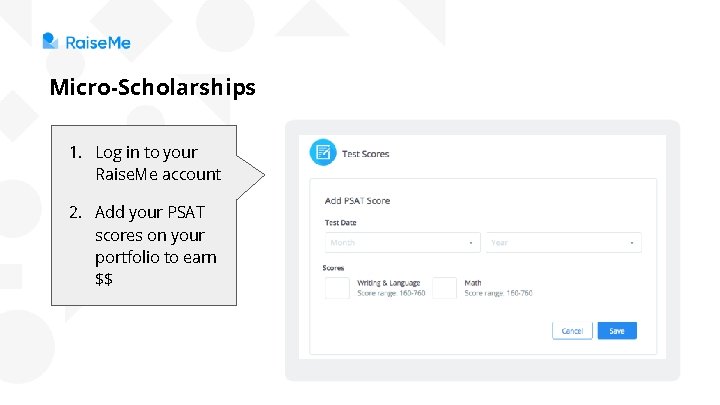Click the Scores label
The image size is (720, 405).
click(333, 268)
